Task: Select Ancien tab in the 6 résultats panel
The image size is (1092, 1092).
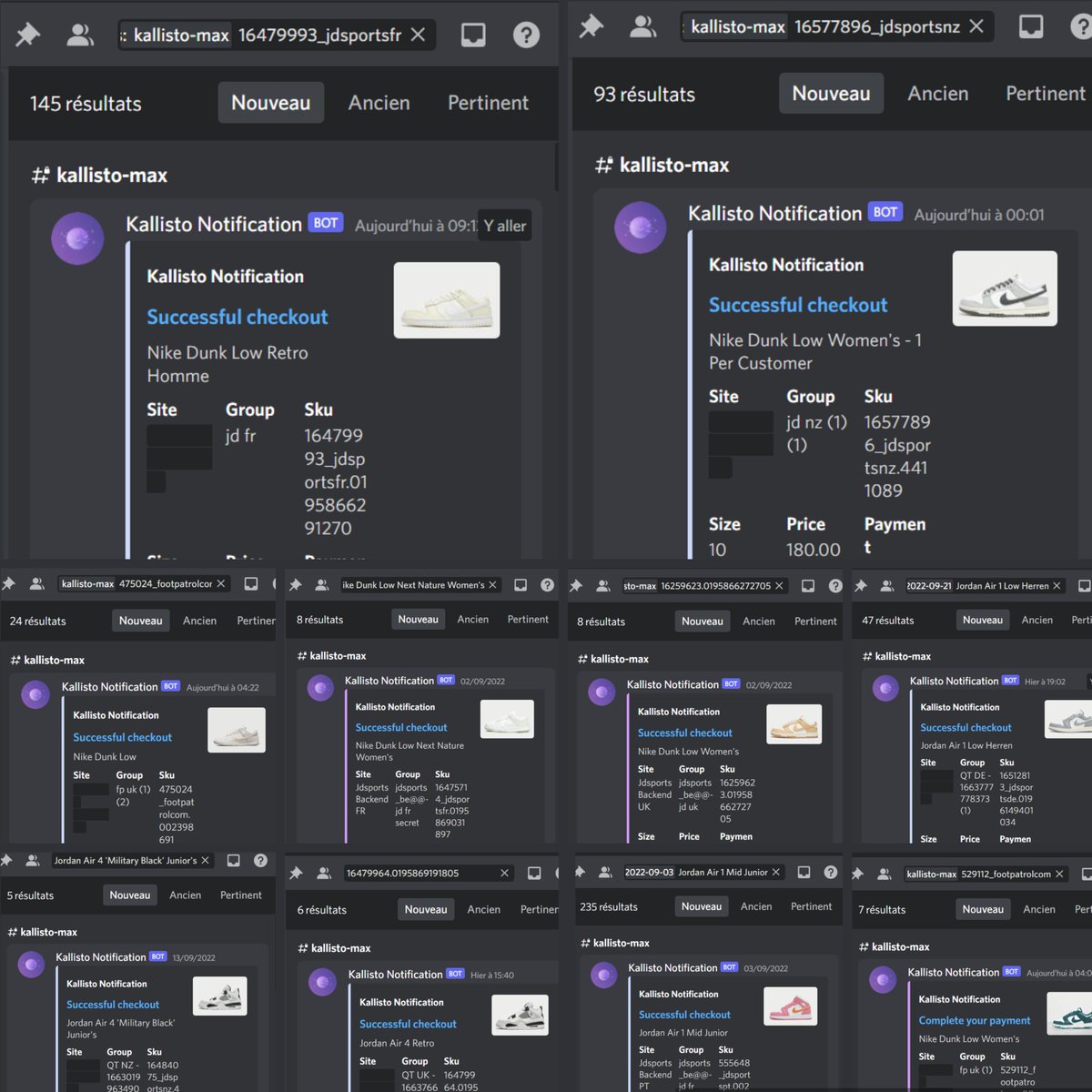Action: click(x=484, y=909)
